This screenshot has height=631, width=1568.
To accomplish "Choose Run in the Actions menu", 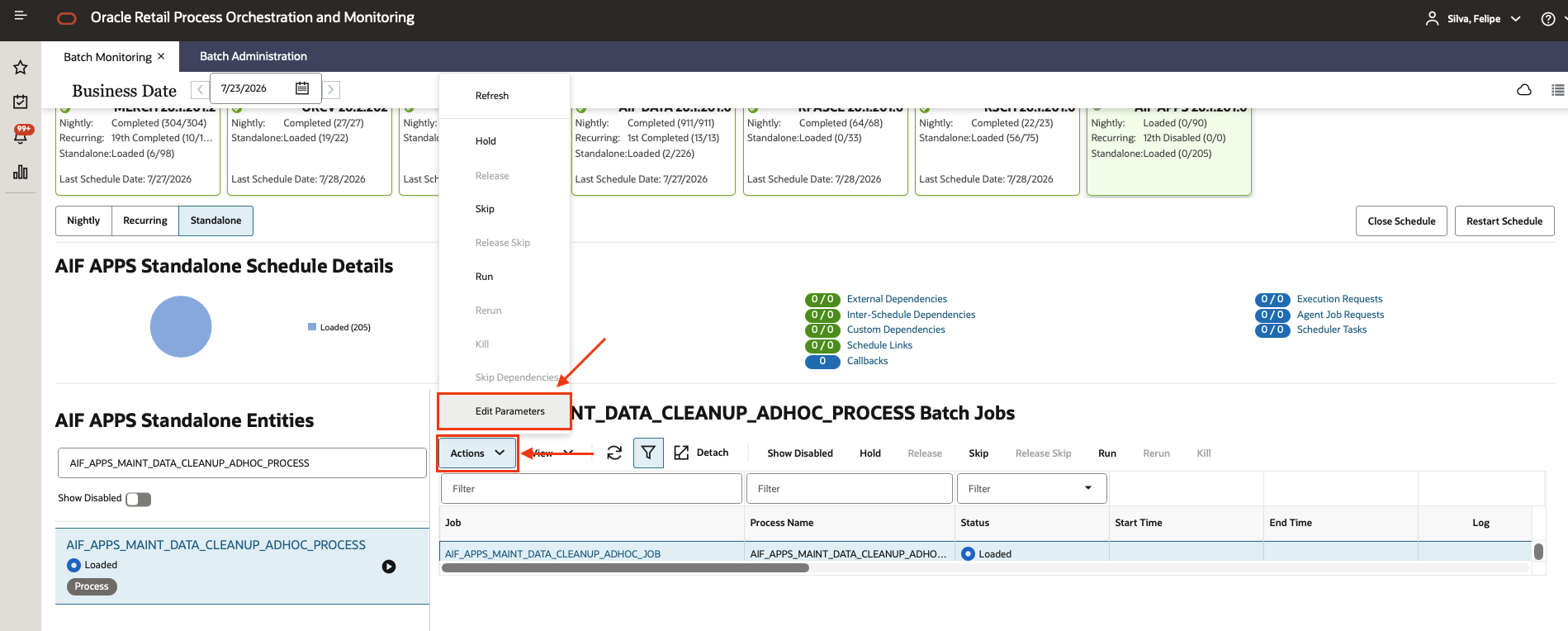I will (484, 277).
